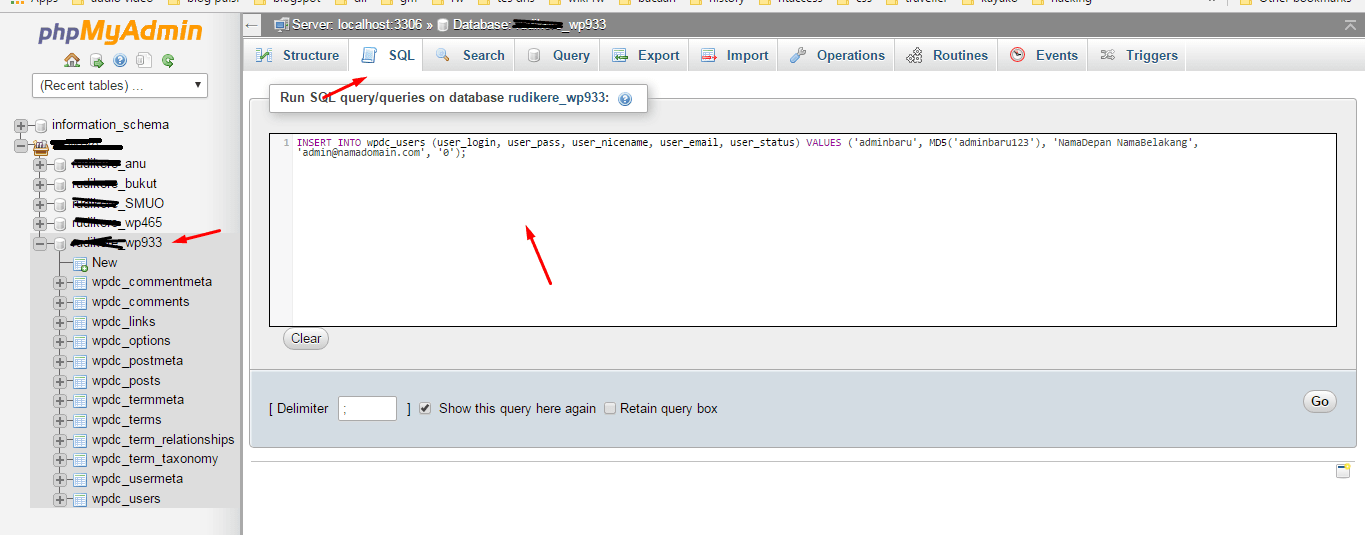This screenshot has height=535, width=1365.
Task: Click the collapse arrow left of Server breadcrumb
Action: [253, 24]
